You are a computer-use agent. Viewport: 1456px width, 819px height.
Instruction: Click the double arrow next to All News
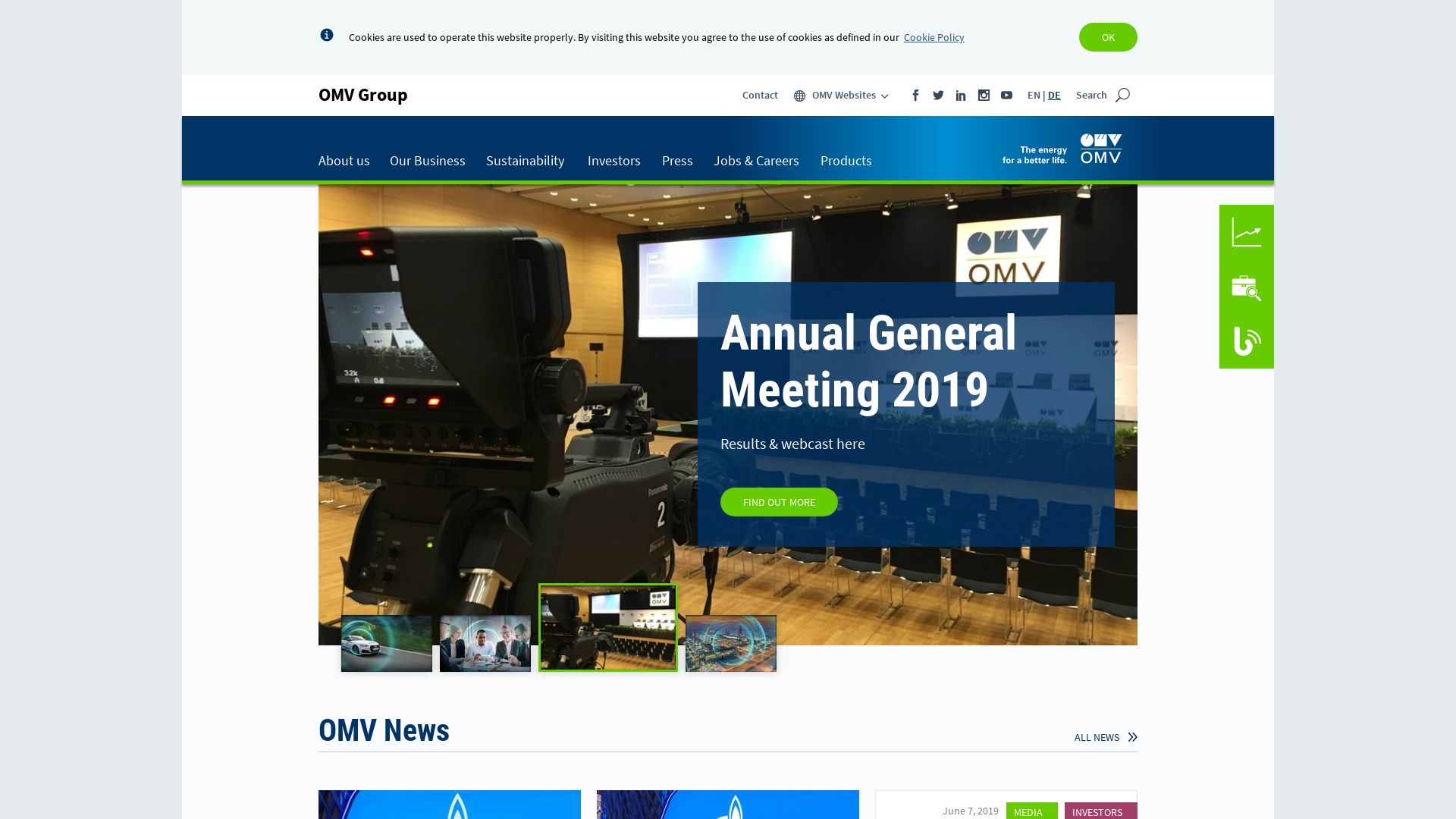1132,737
